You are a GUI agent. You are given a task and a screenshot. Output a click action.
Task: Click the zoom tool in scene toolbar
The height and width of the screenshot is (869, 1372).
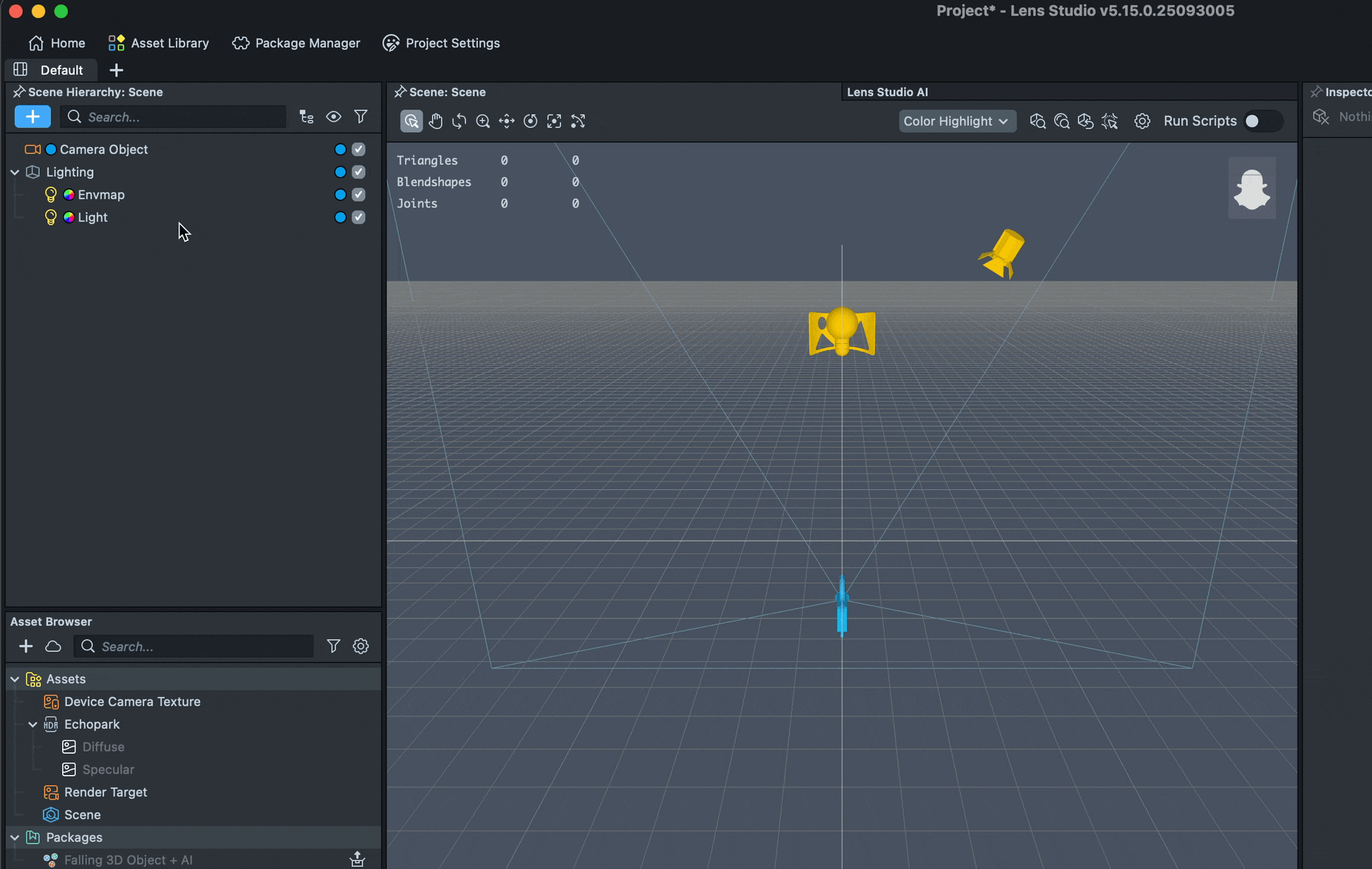coord(483,121)
